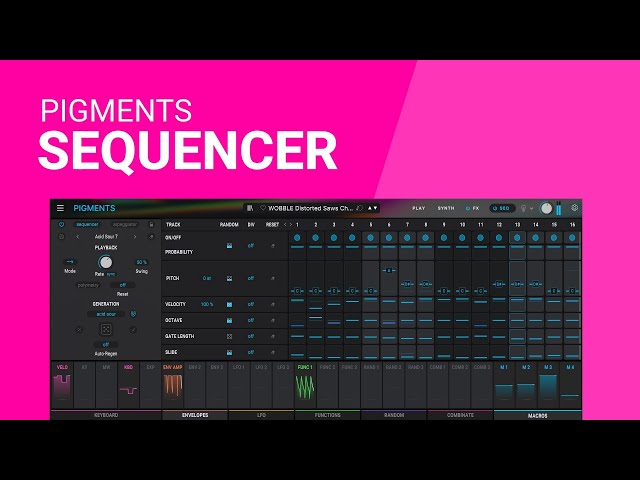Reset the Slide track with eraser icon

click(x=273, y=352)
